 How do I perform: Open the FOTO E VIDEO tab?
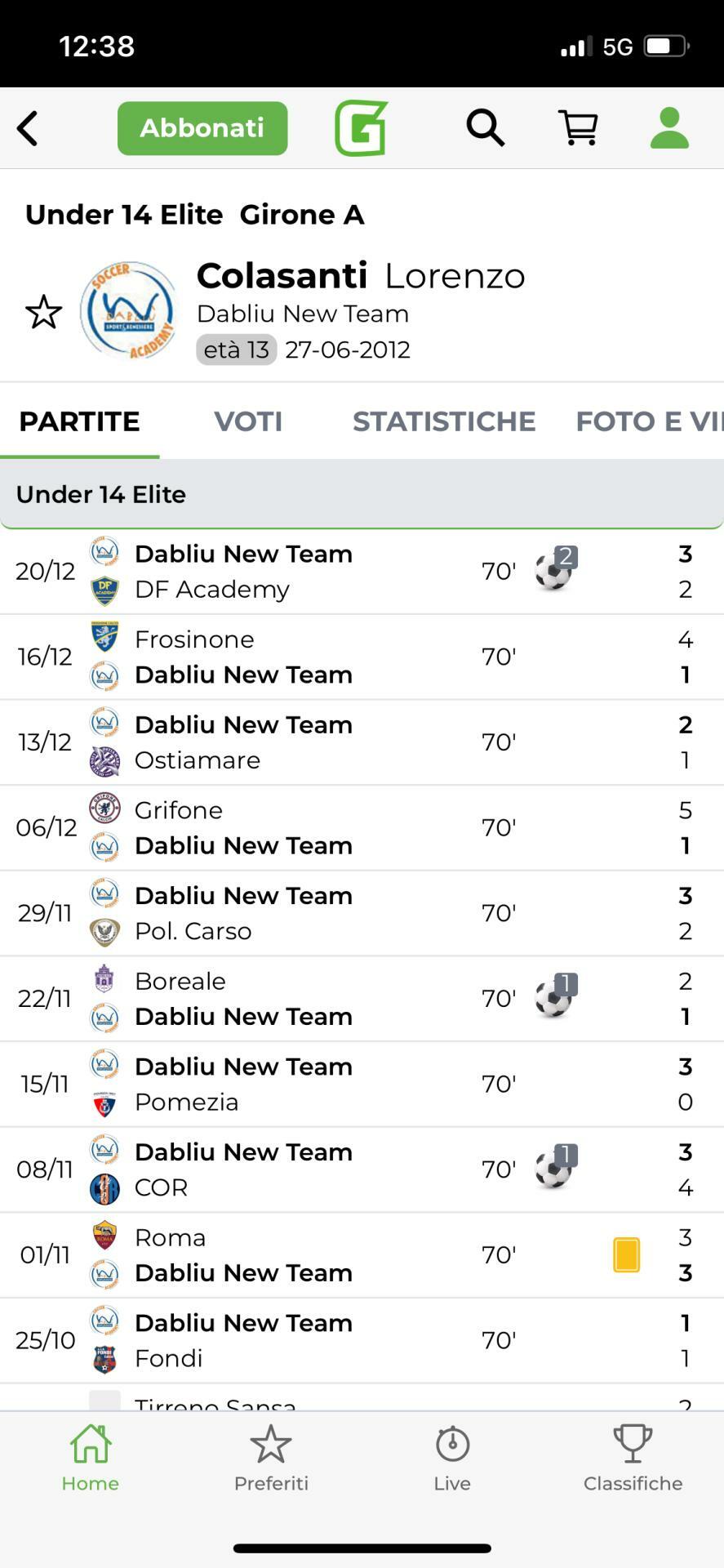(648, 421)
